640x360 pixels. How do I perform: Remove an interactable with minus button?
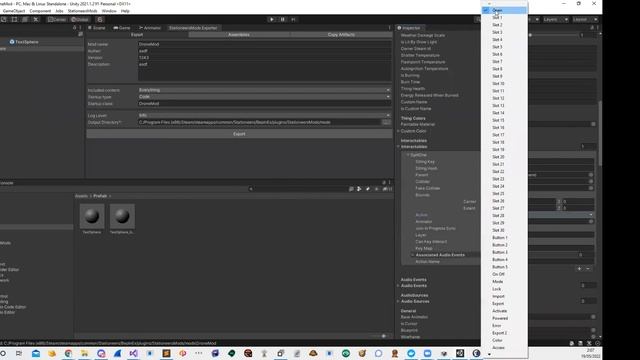click(x=588, y=269)
